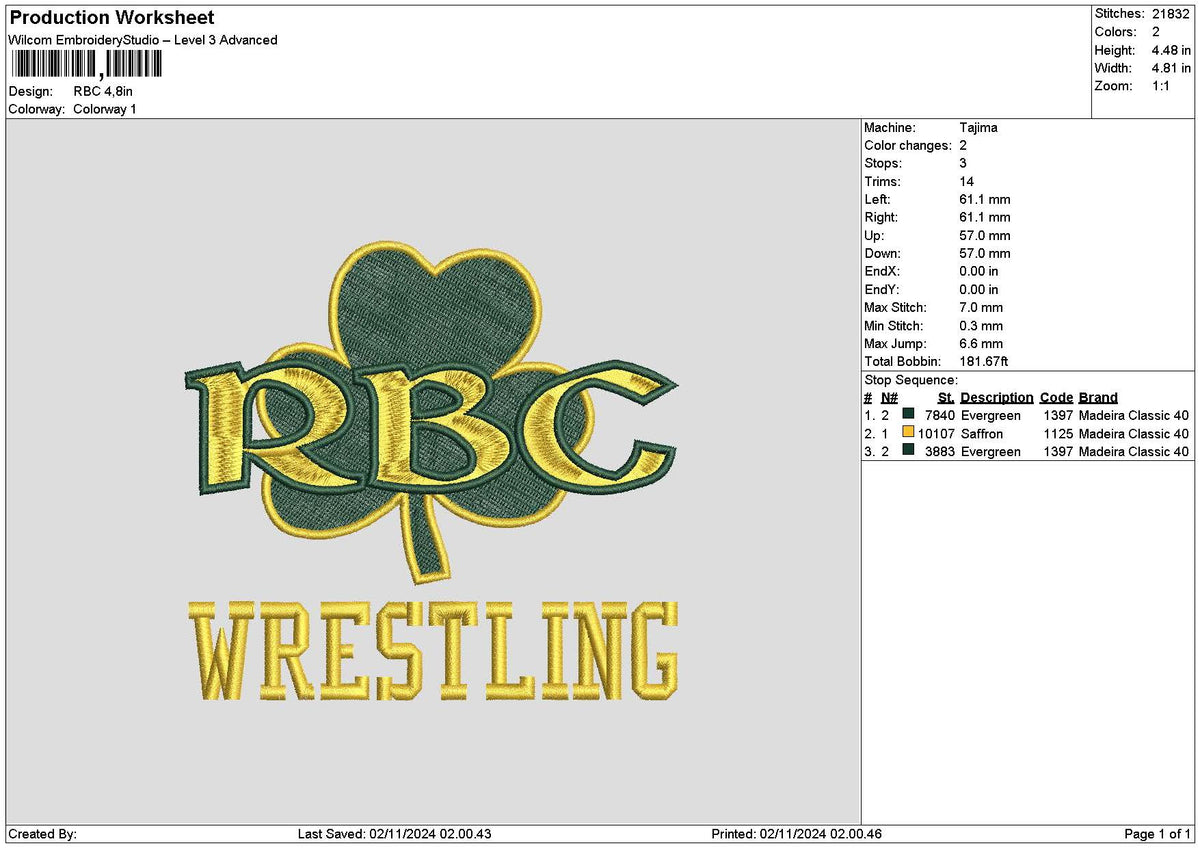Click the WRESTLING lettering in the preview
The width and height of the screenshot is (1200, 848).
click(435, 645)
